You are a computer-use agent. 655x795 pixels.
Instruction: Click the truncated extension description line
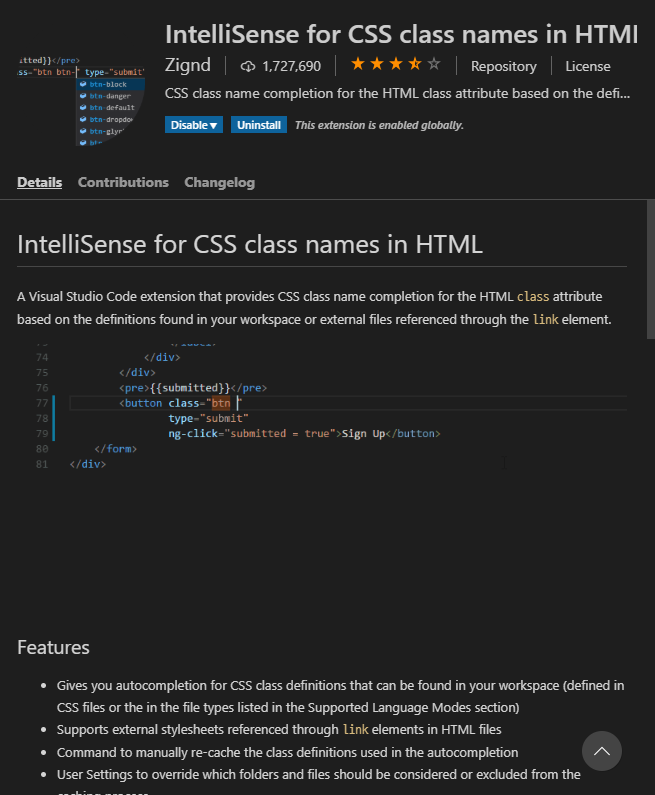pyautogui.click(x=397, y=94)
